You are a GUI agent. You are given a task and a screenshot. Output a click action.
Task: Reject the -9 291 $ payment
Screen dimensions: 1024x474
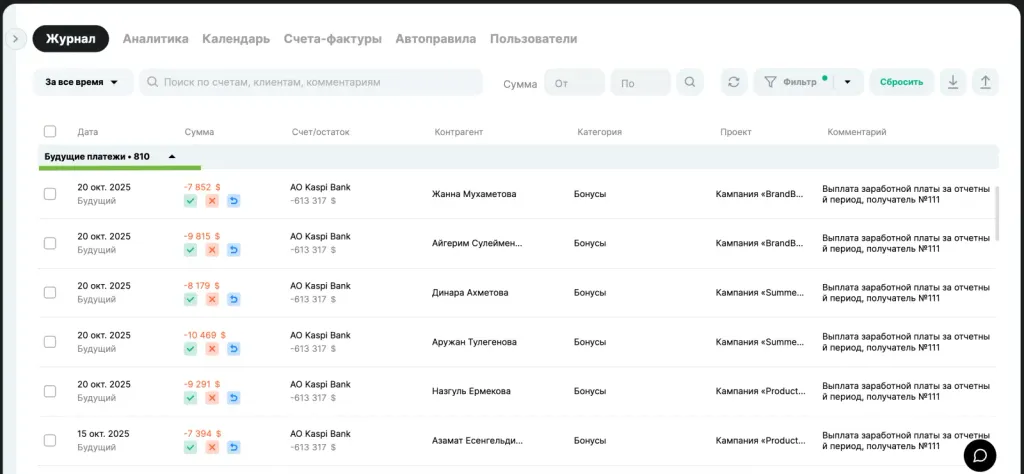click(x=212, y=398)
